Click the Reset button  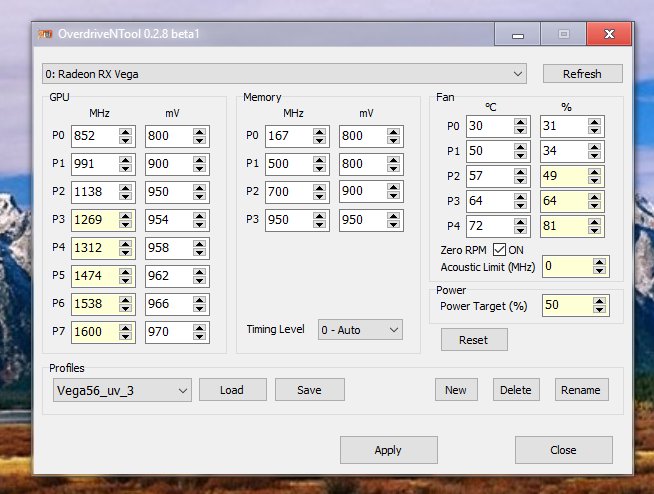[474, 340]
